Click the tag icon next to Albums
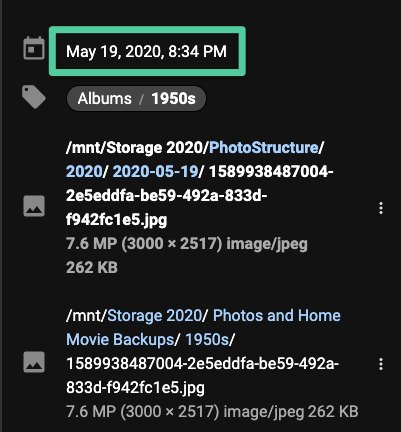Screen dimensions: 401x432 pos(34,97)
